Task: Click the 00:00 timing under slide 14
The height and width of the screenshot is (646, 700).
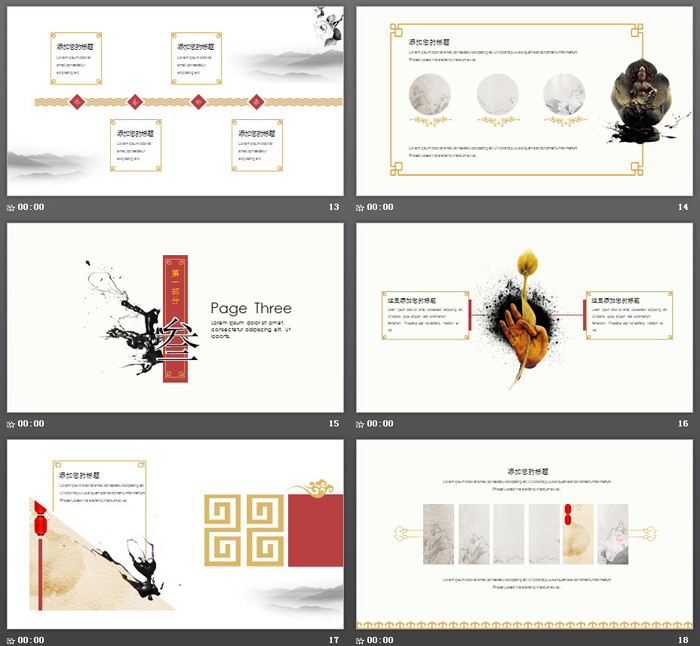Action: point(381,207)
